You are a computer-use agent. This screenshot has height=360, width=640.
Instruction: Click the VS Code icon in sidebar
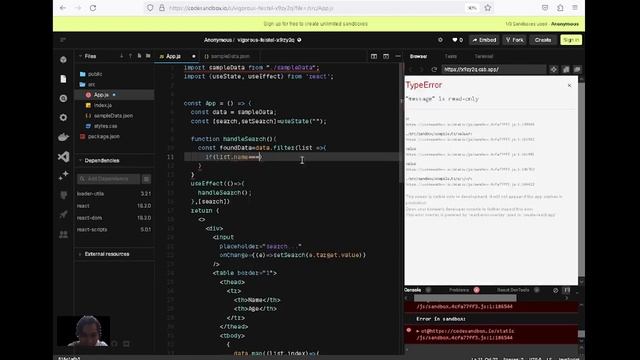point(63,157)
